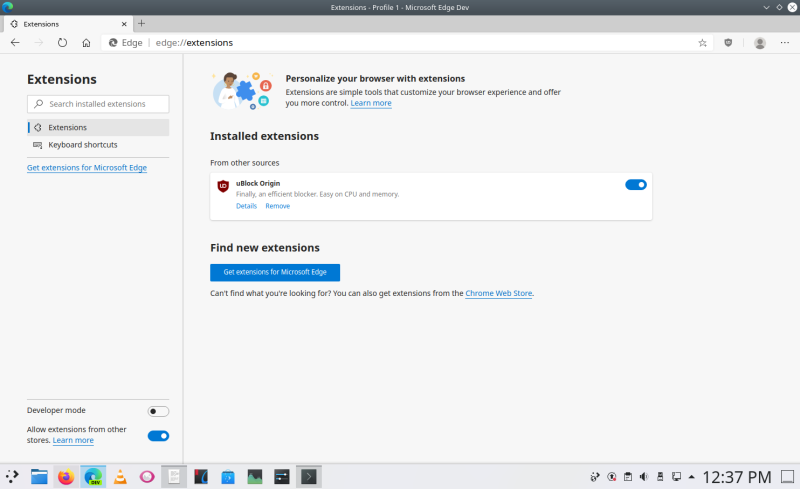Turn off Allow extensions from other stores

pyautogui.click(x=158, y=435)
